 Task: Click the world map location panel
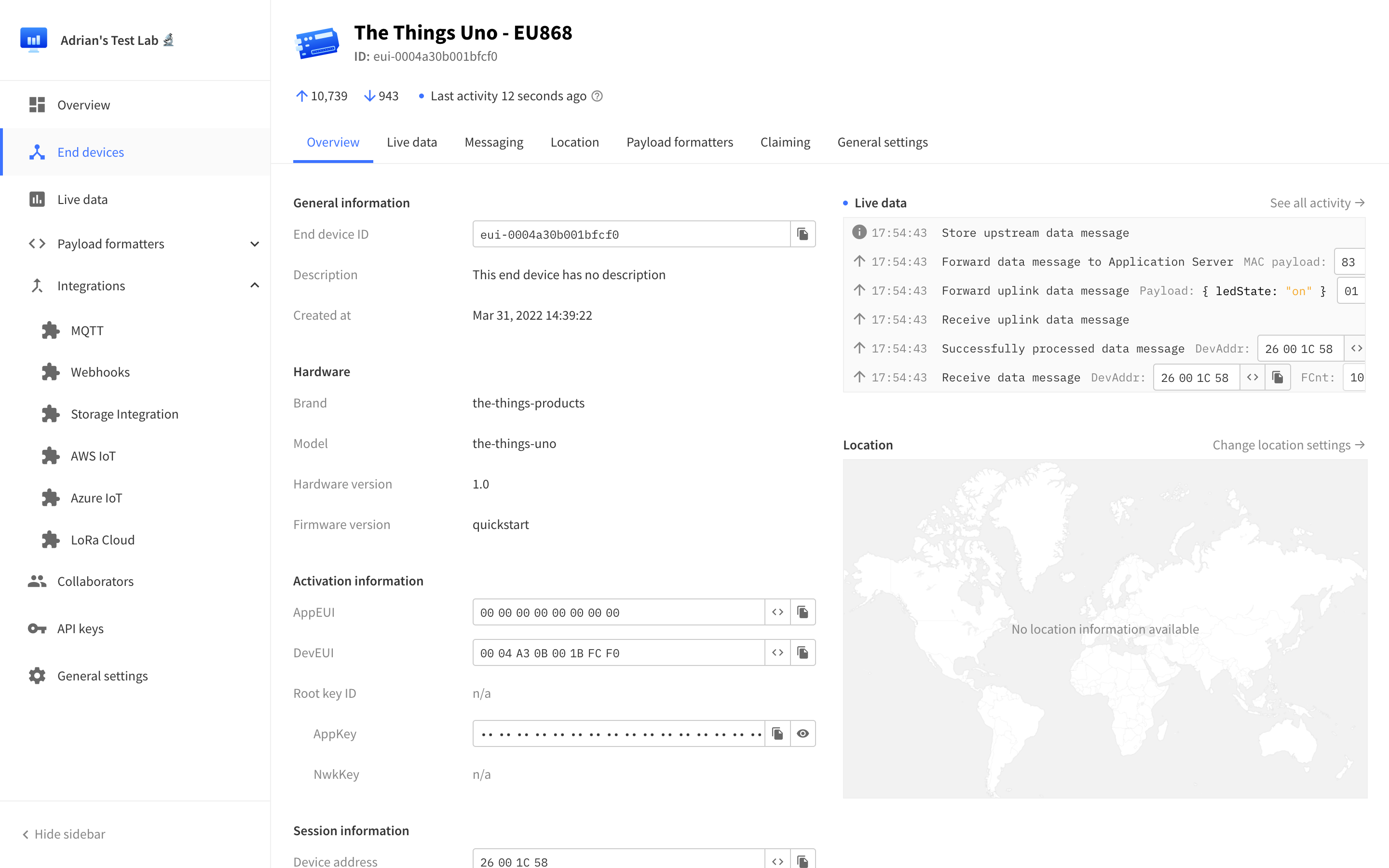click(1104, 629)
